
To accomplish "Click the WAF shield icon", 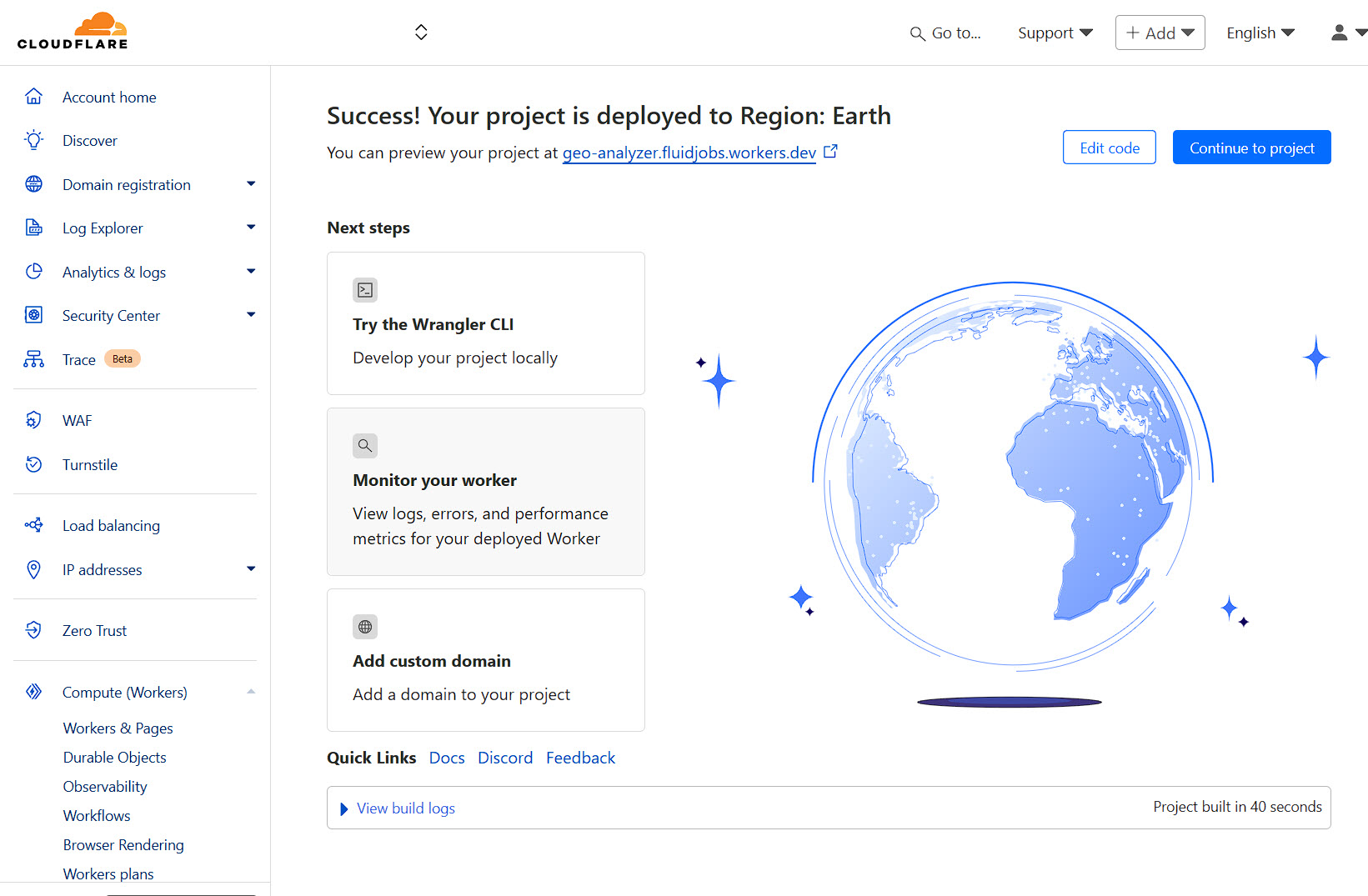I will pyautogui.click(x=33, y=420).
